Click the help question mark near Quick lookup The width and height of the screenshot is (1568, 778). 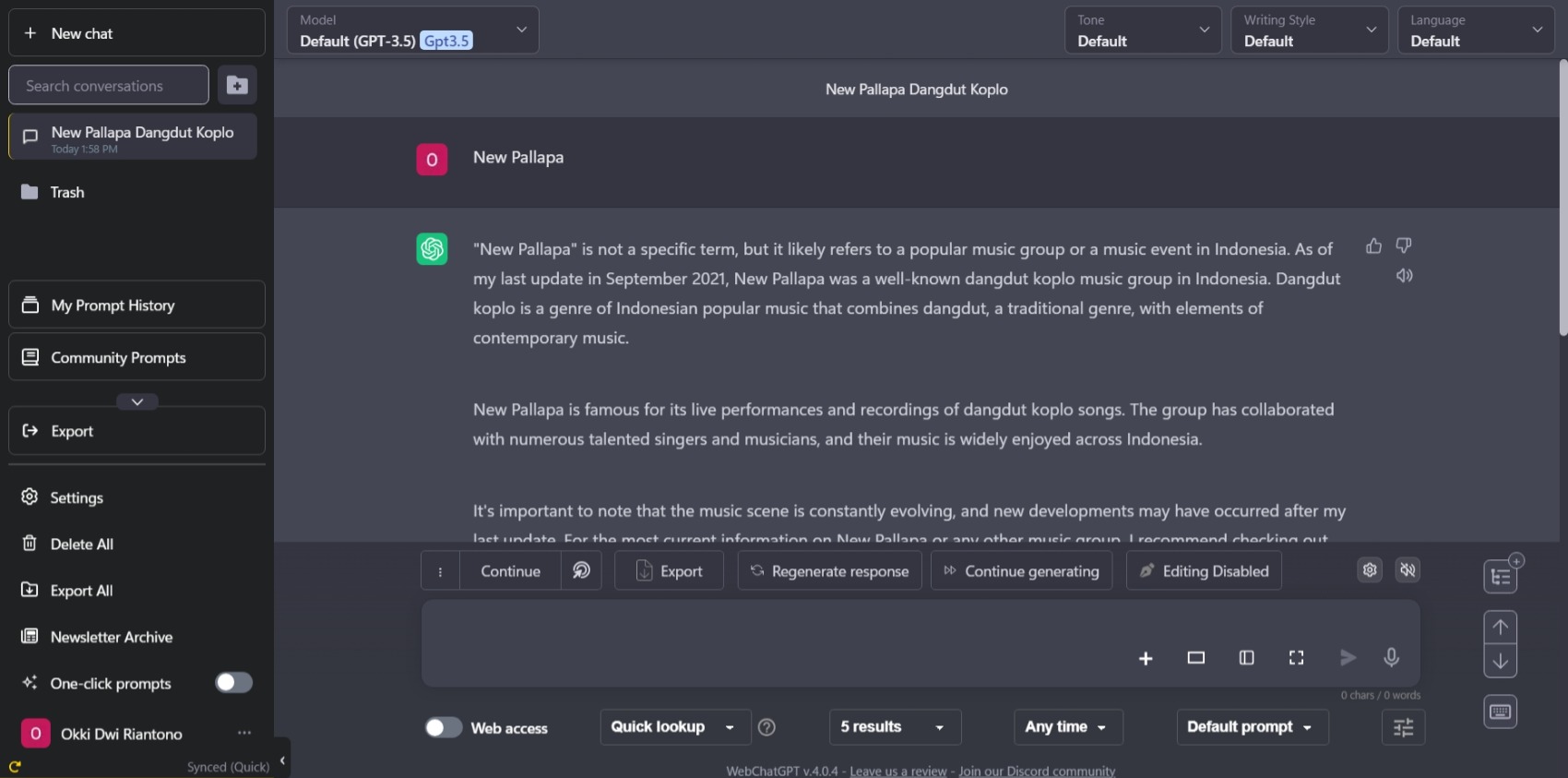click(x=766, y=727)
